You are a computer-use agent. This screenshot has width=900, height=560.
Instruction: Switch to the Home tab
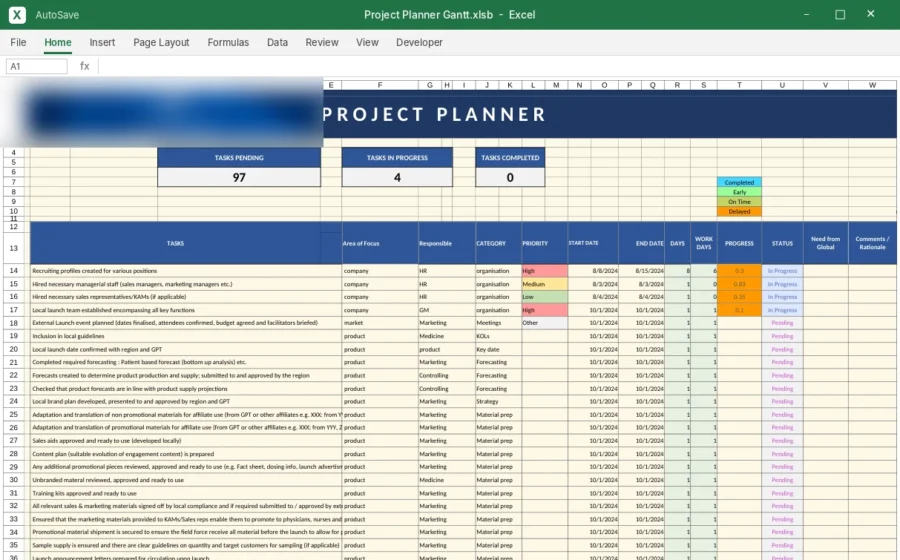coord(58,42)
